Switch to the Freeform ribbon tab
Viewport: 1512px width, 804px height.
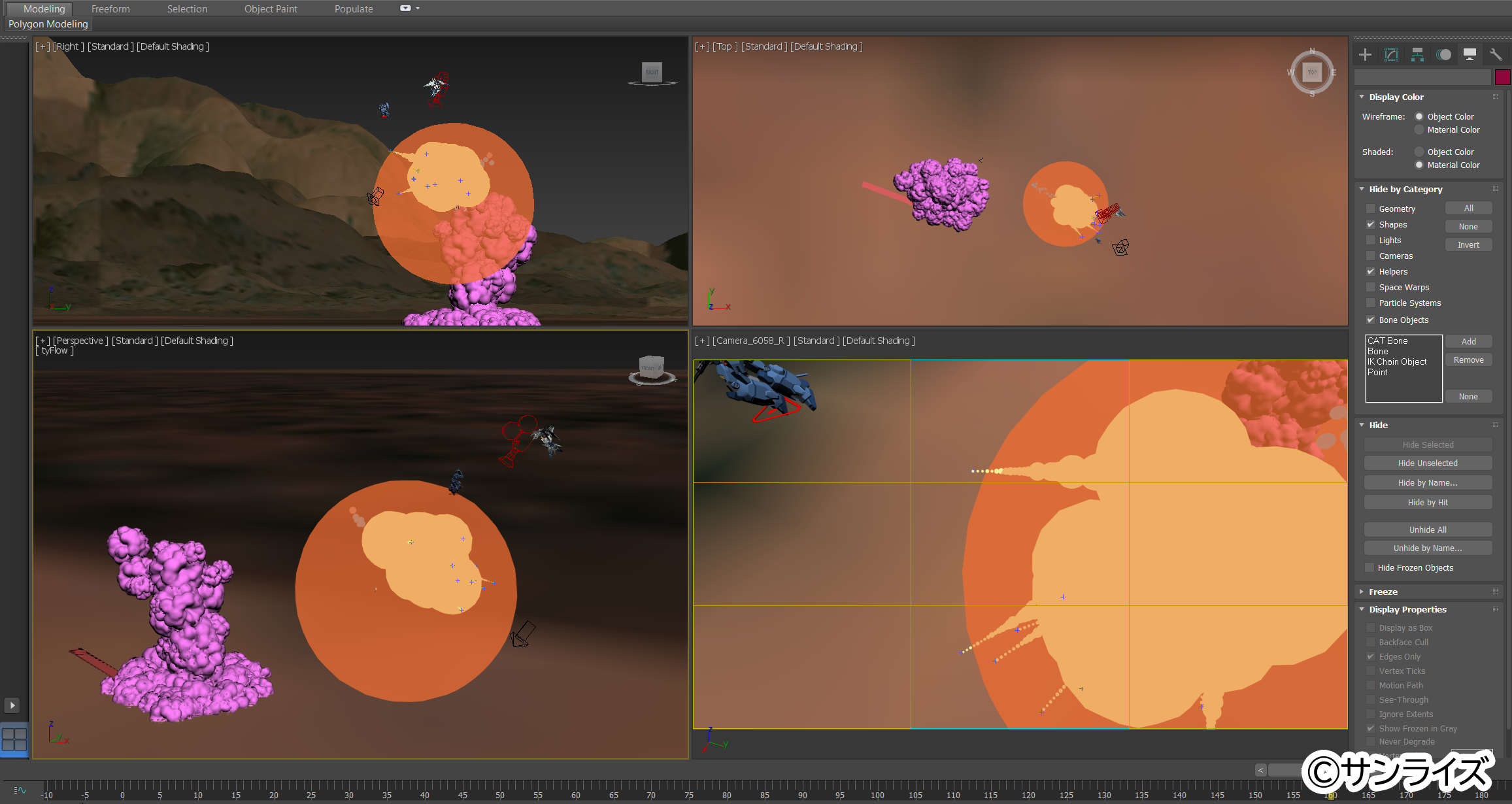[110, 8]
